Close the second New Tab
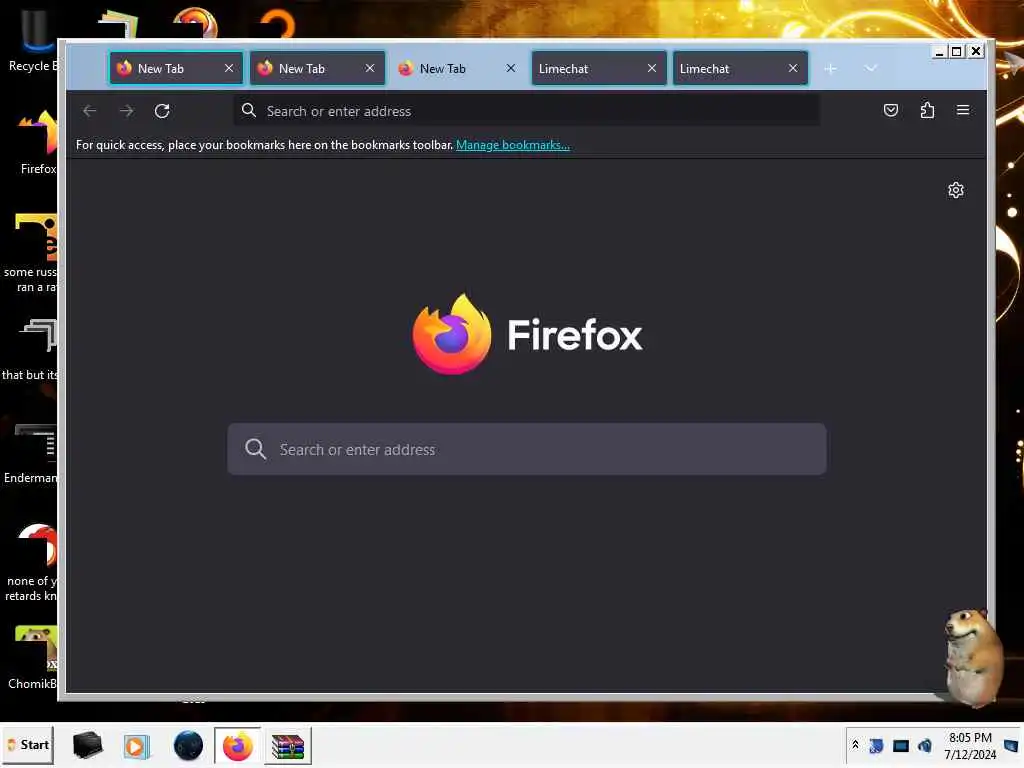This screenshot has height=768, width=1024. point(370,69)
